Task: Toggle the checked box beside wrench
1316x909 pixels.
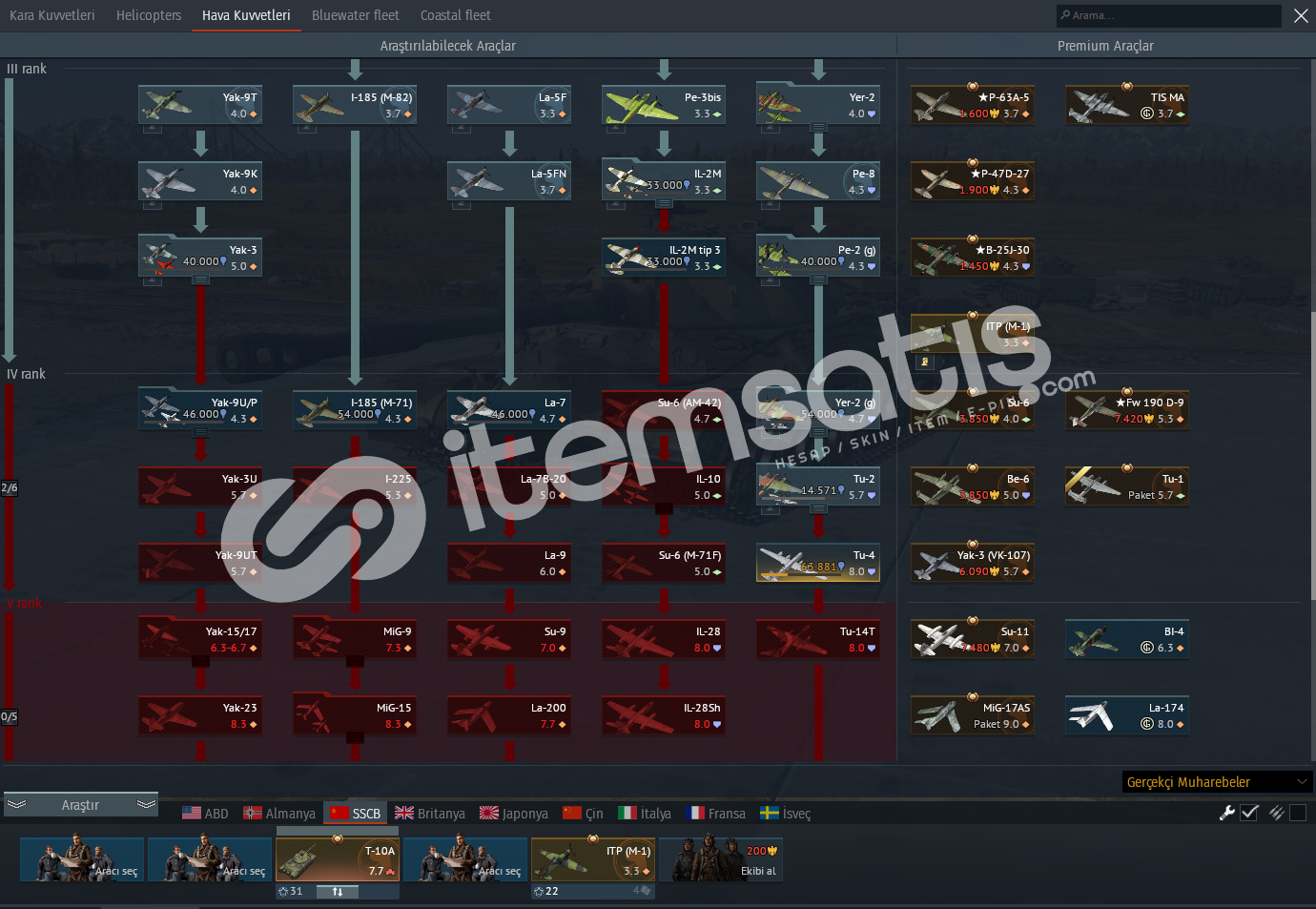Action: click(1250, 813)
